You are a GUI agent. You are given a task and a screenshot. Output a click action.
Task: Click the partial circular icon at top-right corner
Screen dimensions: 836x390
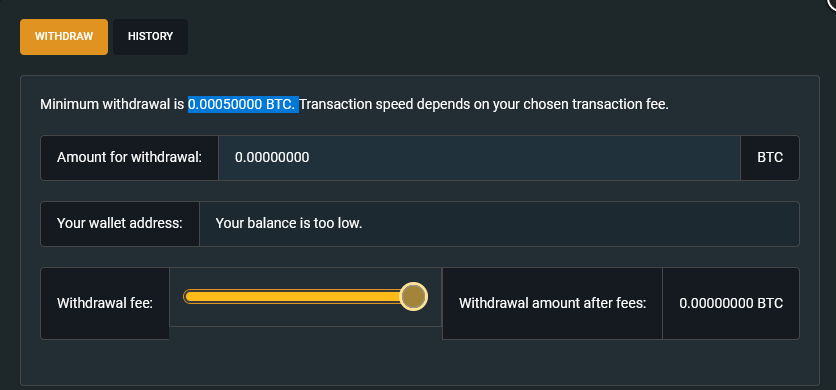coord(831,3)
